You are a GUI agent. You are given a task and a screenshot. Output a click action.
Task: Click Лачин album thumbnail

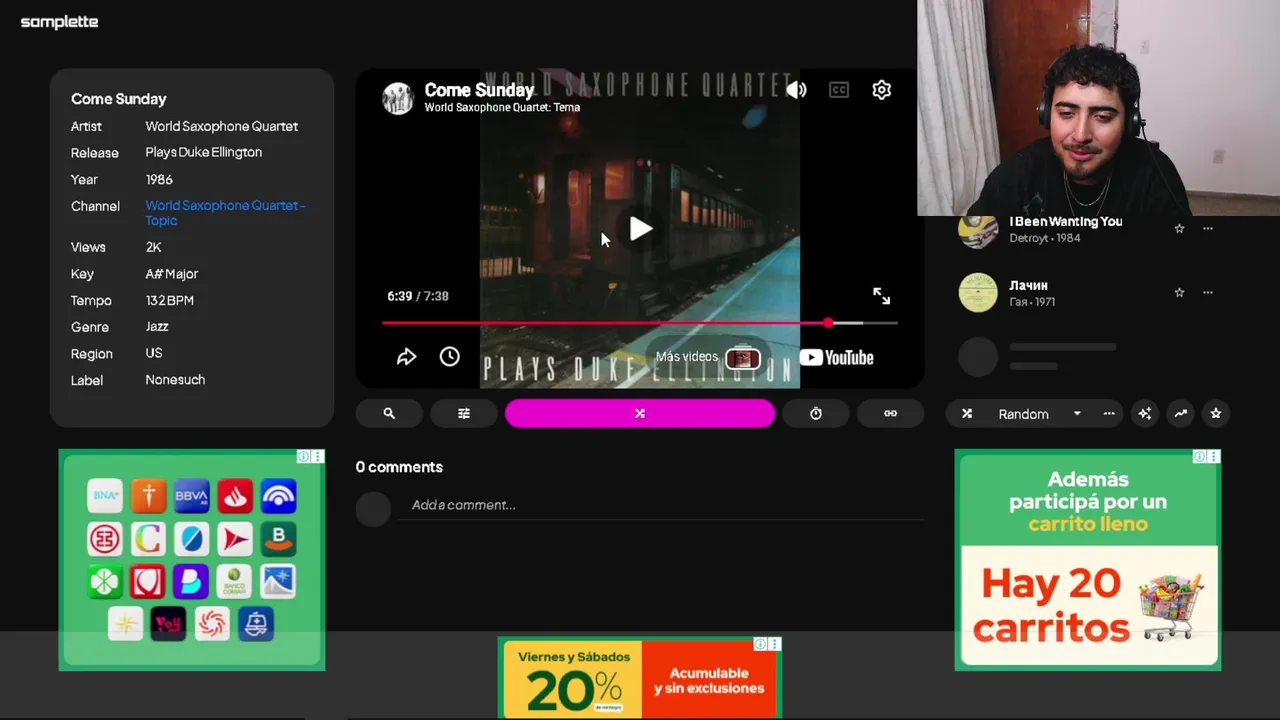[978, 292]
